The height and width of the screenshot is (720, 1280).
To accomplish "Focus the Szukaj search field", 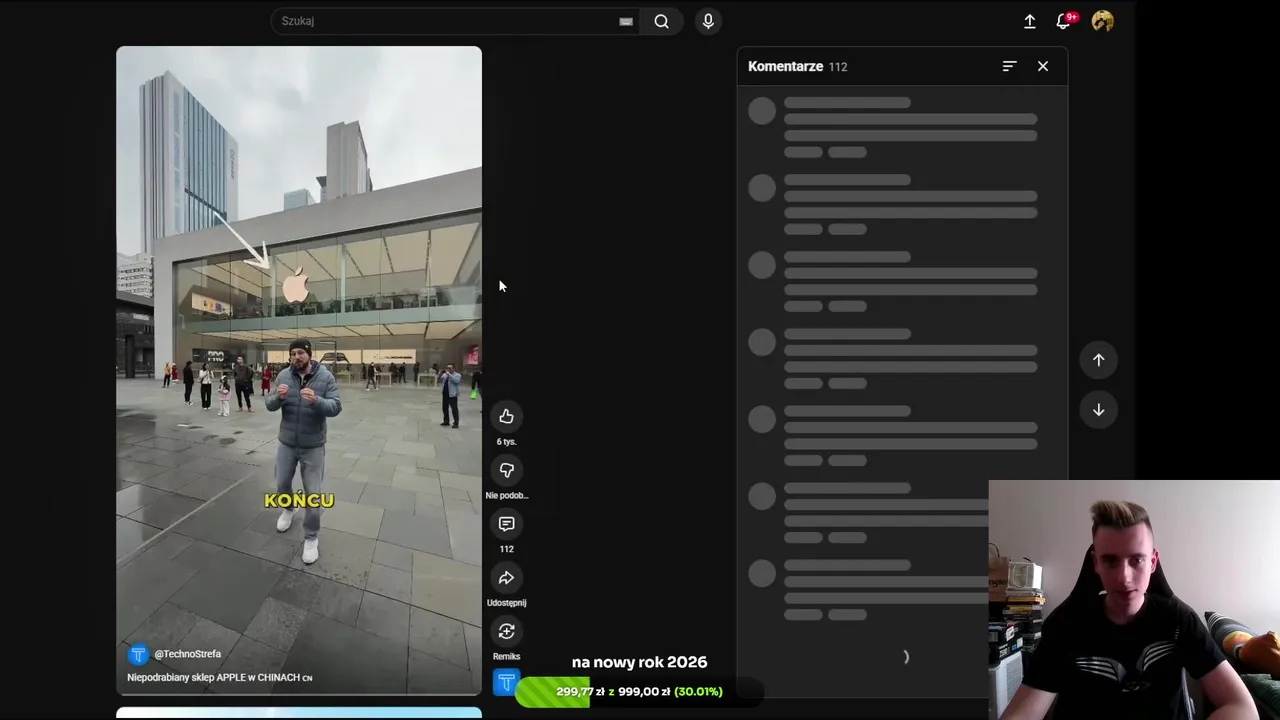I will (447, 21).
